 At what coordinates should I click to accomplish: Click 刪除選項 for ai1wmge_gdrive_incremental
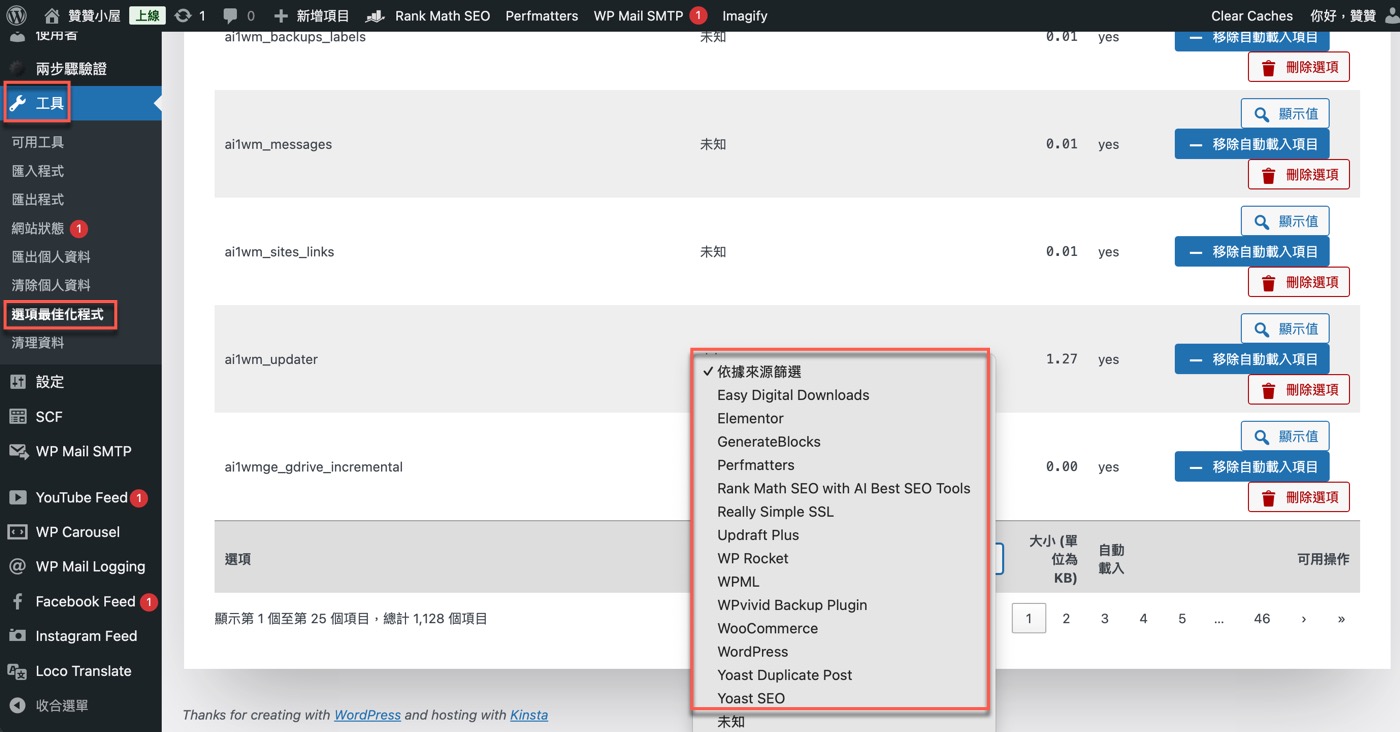(x=1298, y=497)
